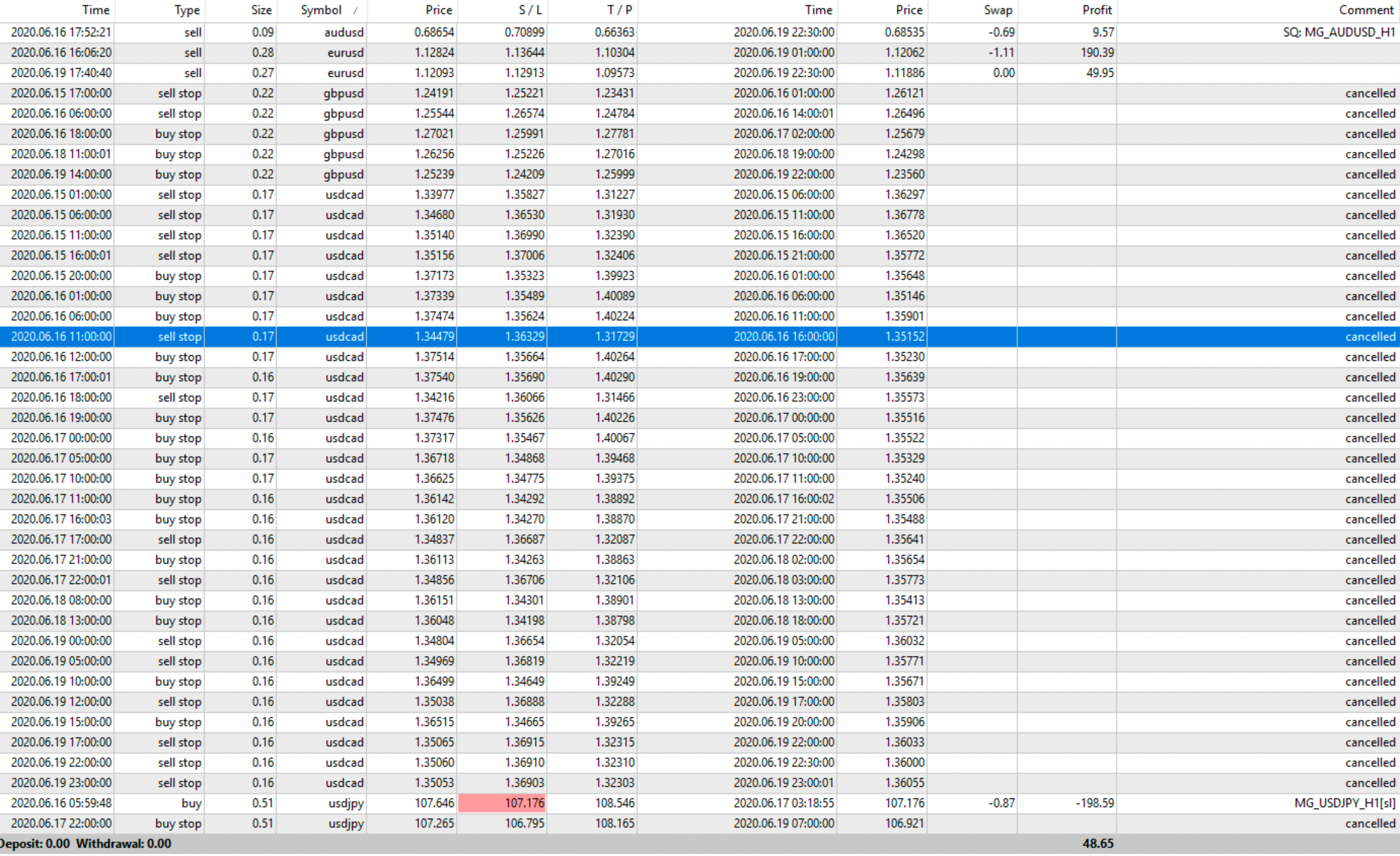This screenshot has width=1400, height=856.
Task: Click the red highlighted 107.176 stop-loss cell
Action: click(x=502, y=803)
